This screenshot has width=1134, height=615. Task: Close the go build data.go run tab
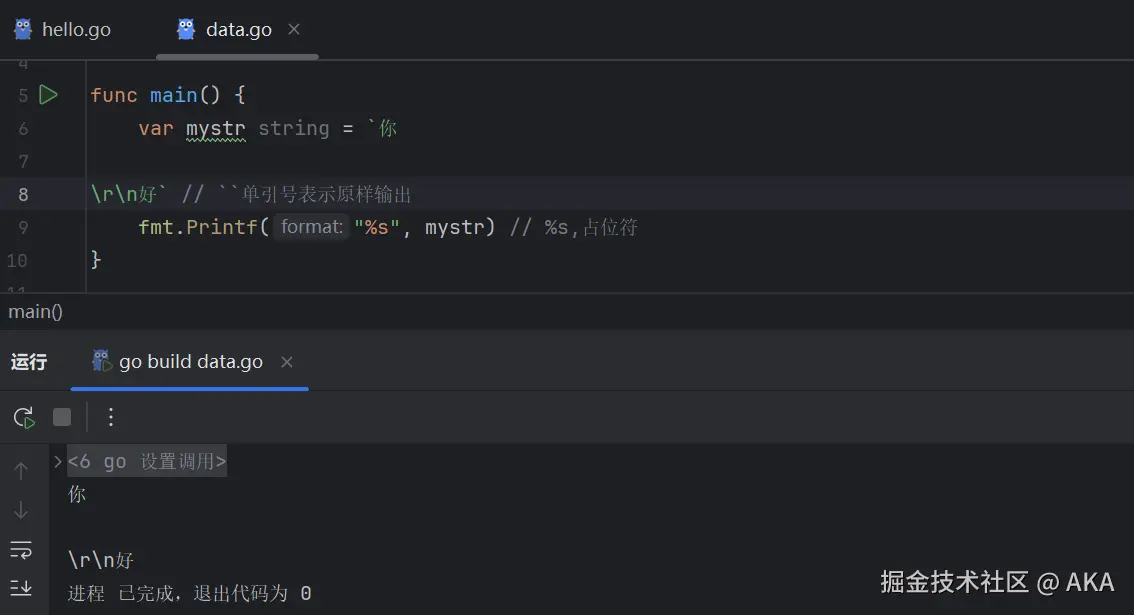tap(287, 362)
